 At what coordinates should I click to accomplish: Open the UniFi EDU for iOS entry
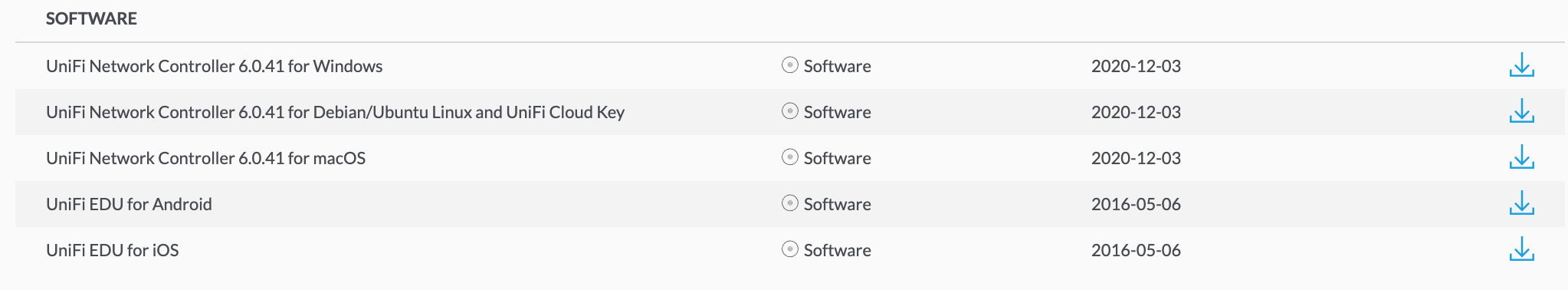[x=113, y=250]
